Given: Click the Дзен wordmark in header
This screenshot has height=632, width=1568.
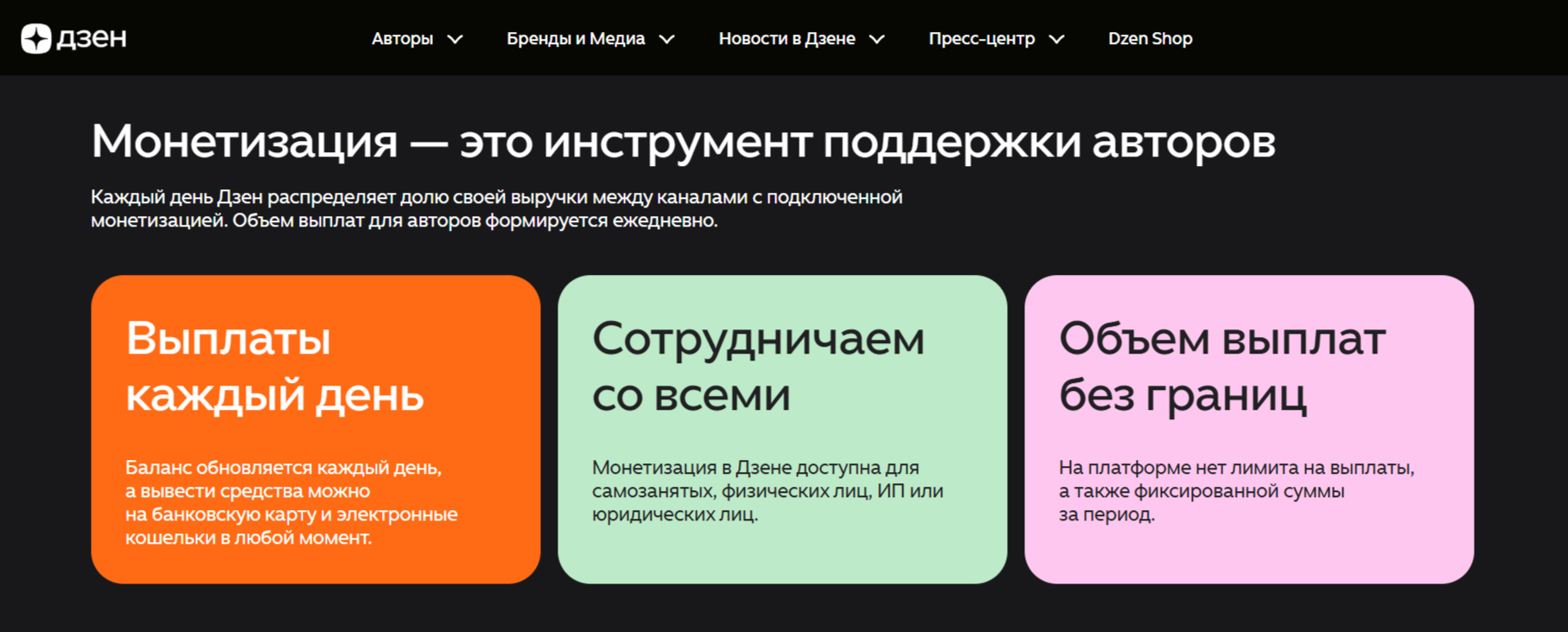Looking at the screenshot, I should [x=92, y=39].
